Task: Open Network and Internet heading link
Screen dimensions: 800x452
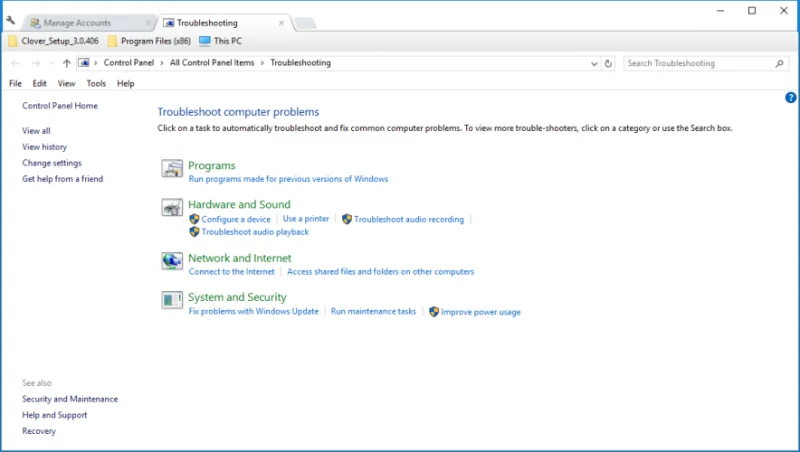Action: pos(240,258)
